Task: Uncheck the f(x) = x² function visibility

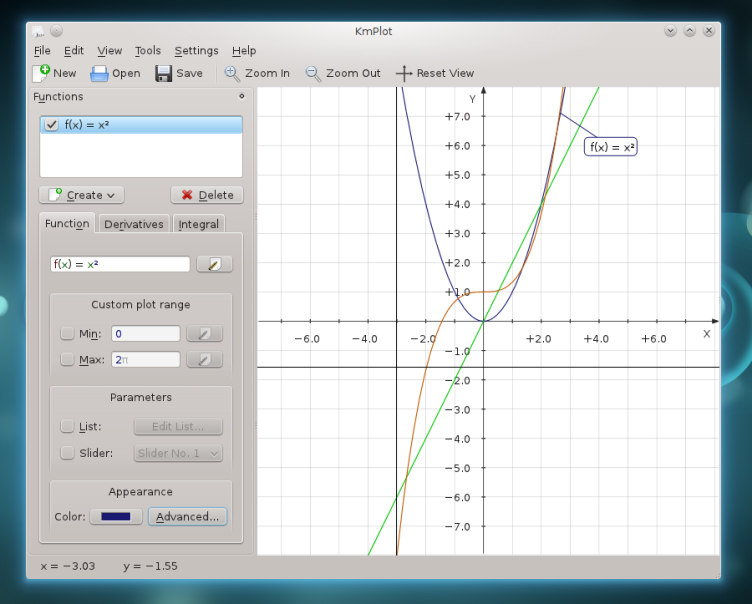Action: (x=52, y=125)
